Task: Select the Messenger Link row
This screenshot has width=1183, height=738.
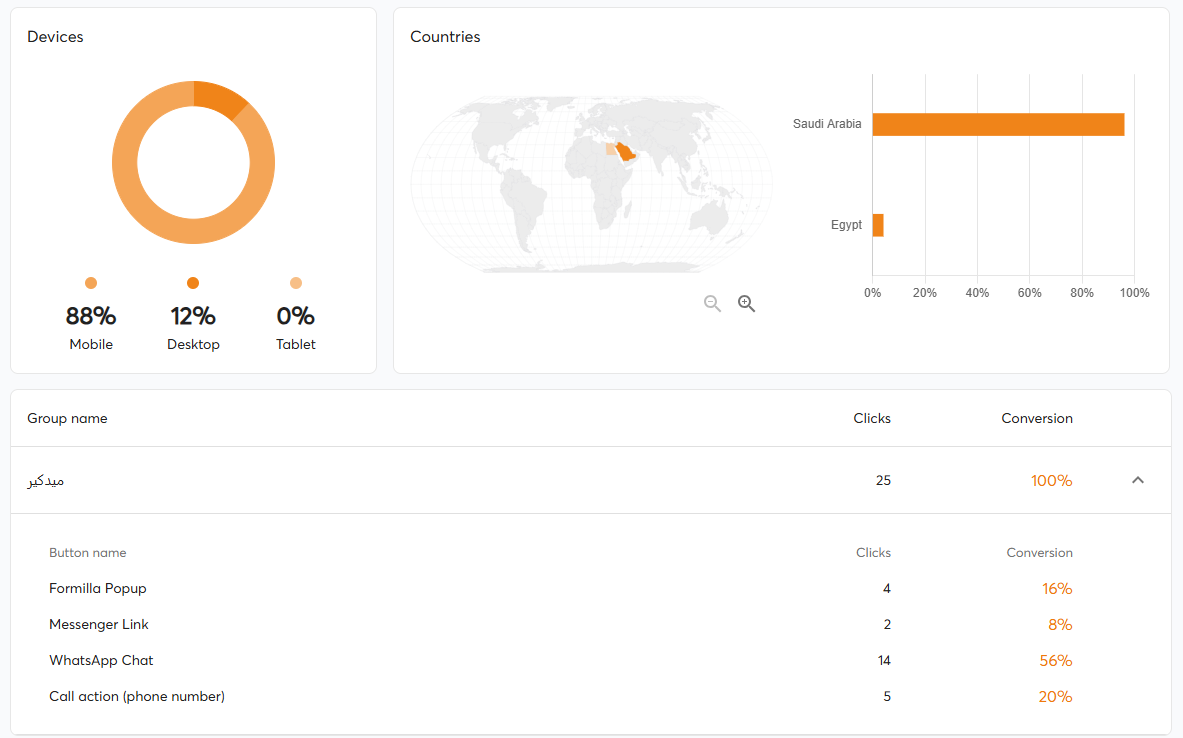Action: [x=99, y=624]
